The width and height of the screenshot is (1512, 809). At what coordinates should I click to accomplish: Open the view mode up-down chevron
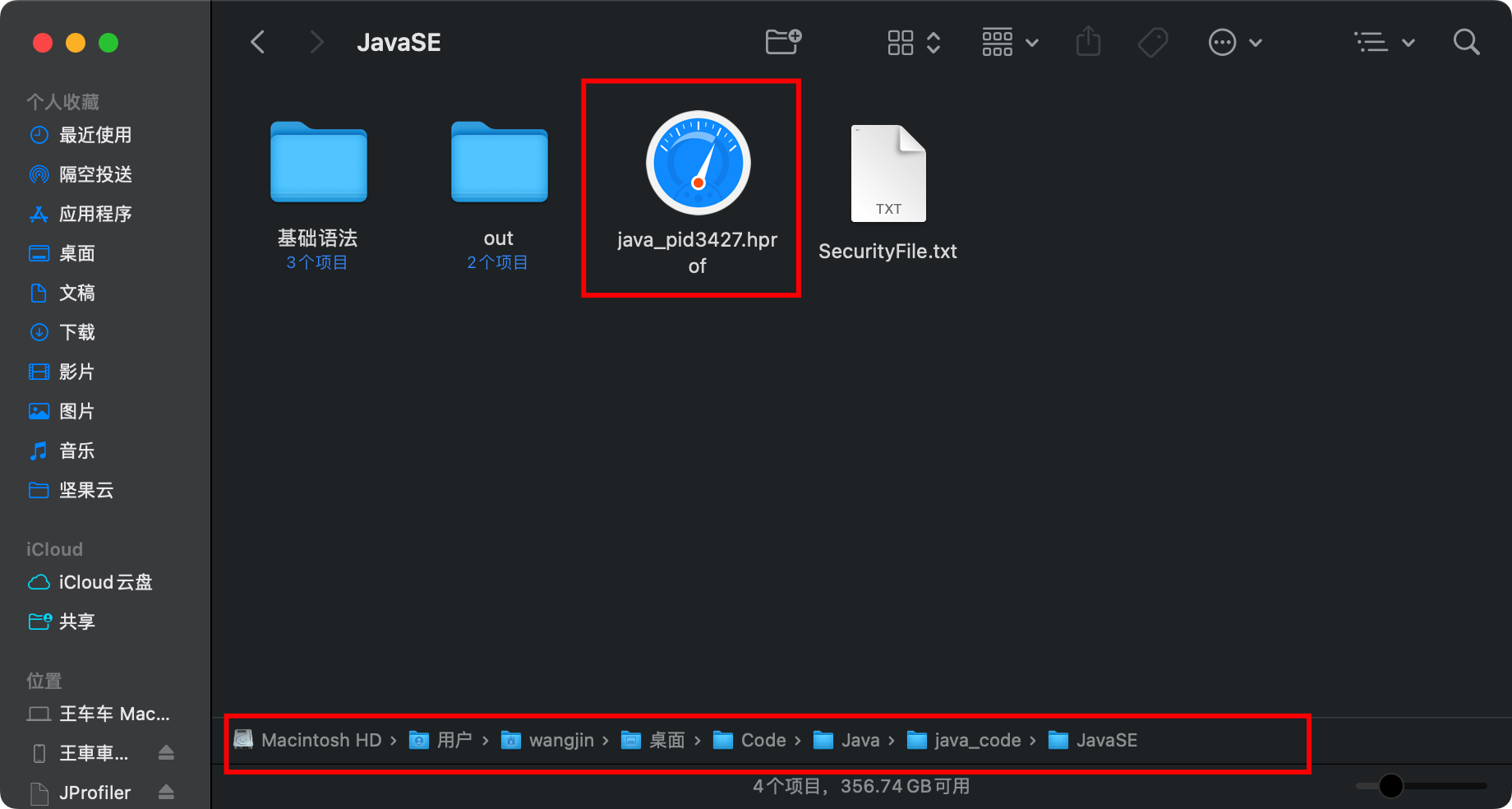tap(933, 42)
